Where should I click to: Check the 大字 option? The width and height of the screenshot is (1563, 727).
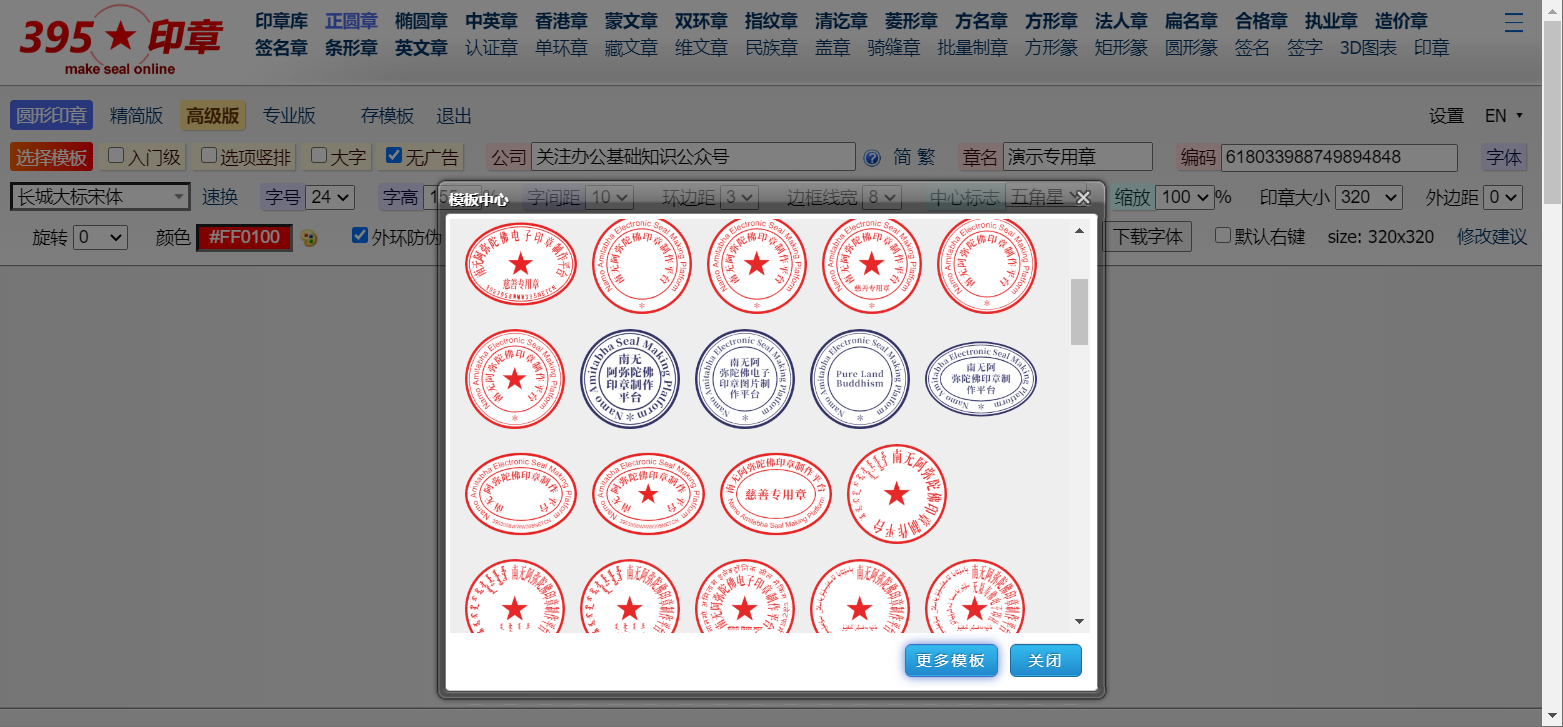click(319, 156)
